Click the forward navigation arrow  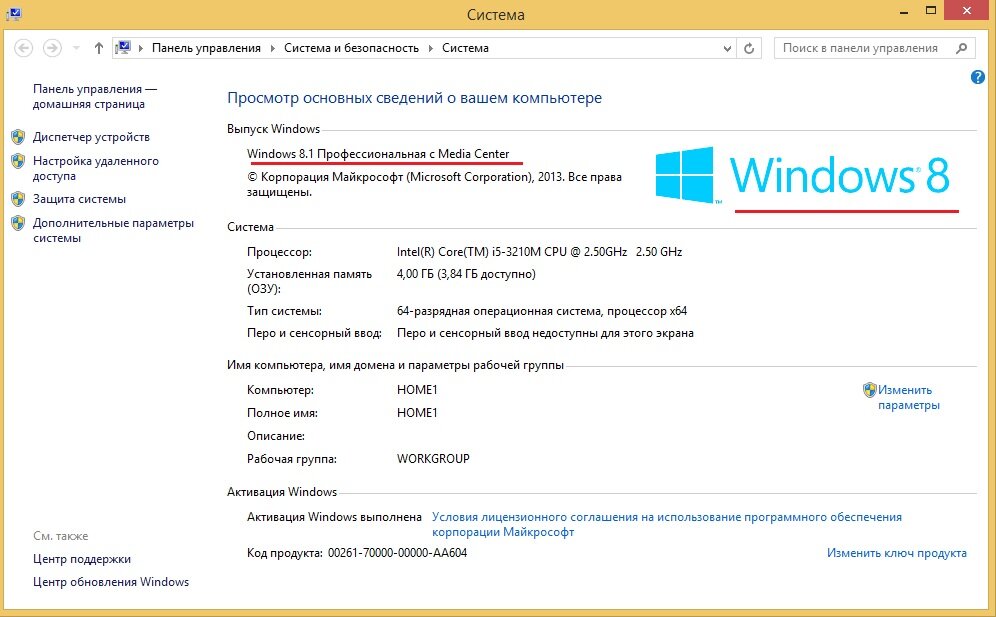pyautogui.click(x=52, y=48)
